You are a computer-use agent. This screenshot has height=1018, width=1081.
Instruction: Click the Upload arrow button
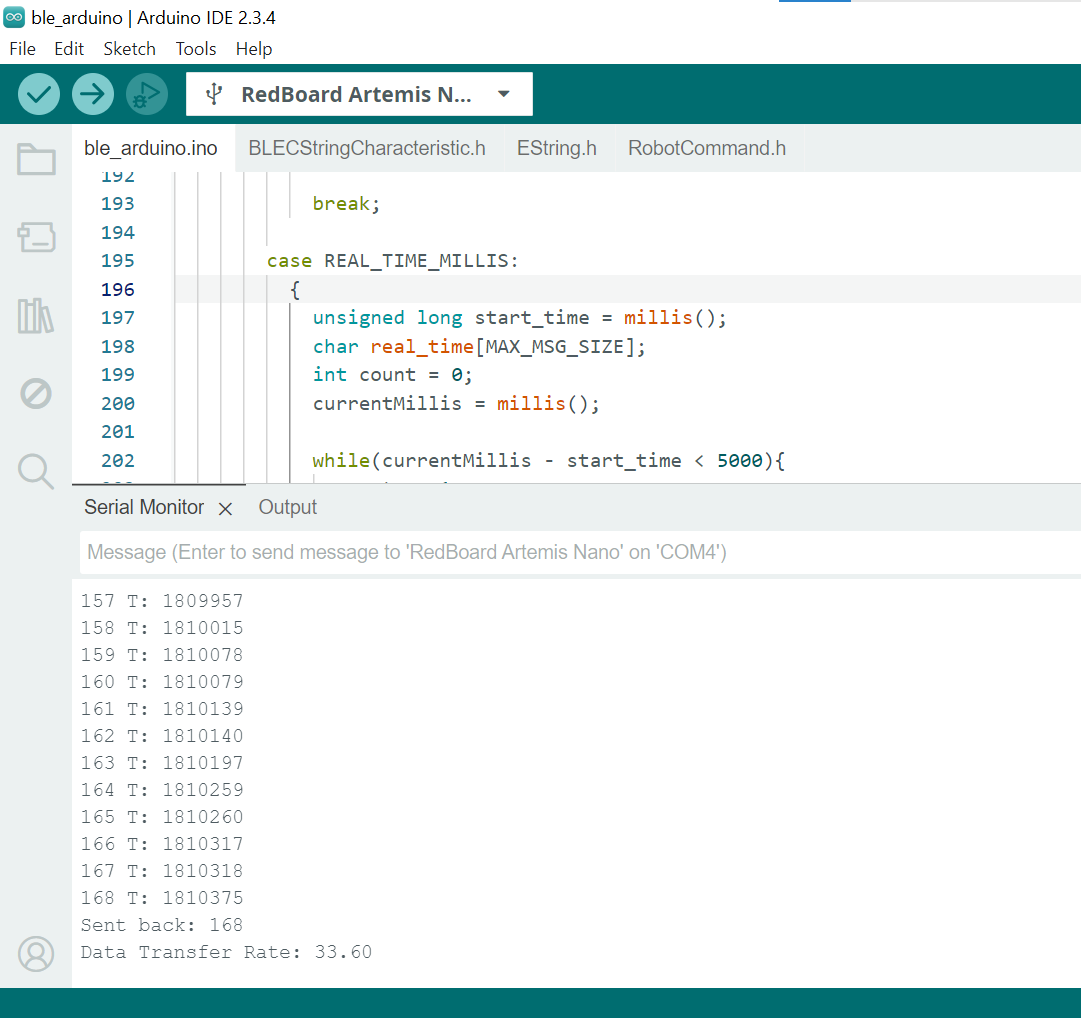tap(92, 94)
